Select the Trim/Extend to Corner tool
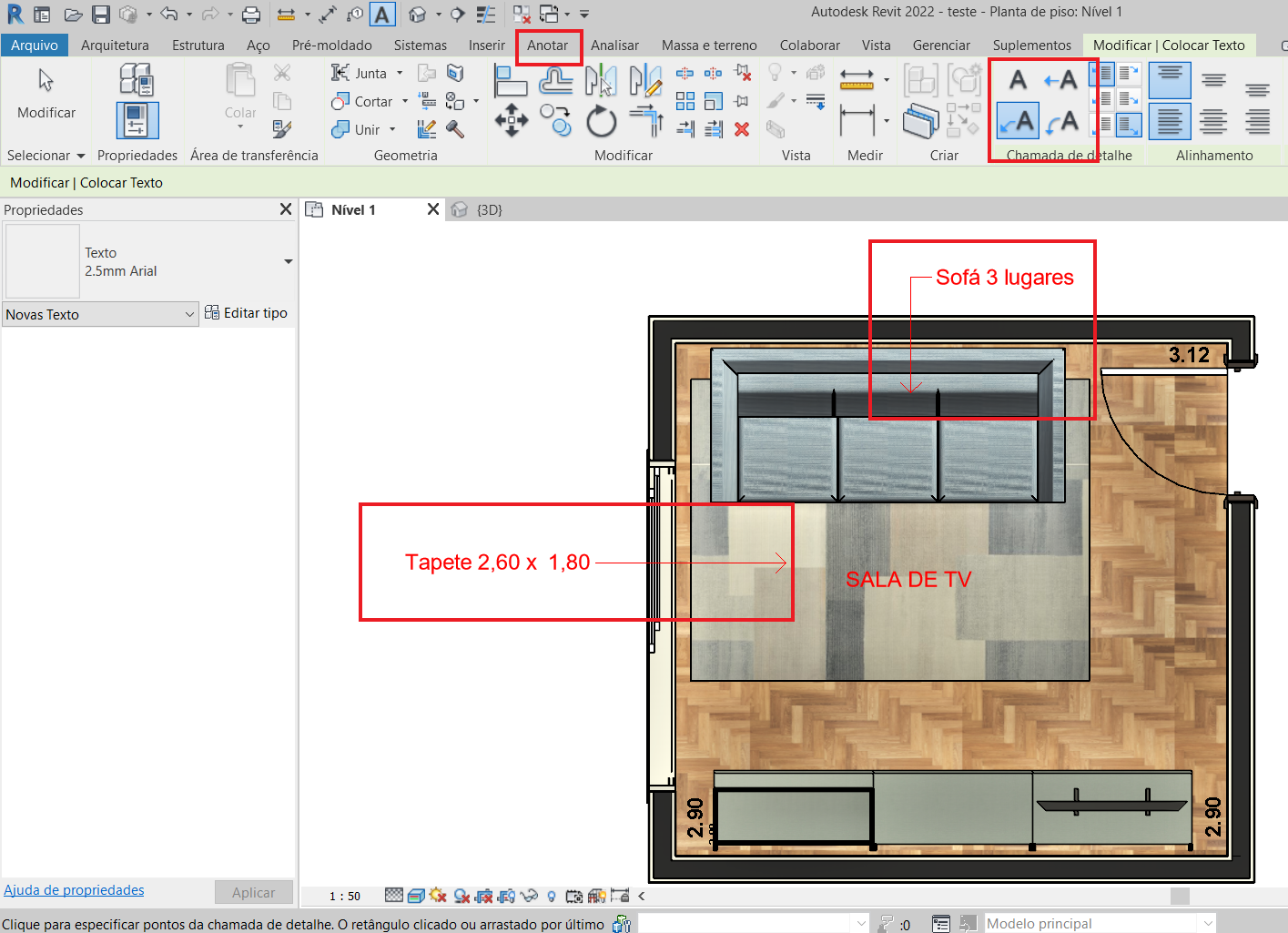1288x933 pixels. [x=646, y=120]
